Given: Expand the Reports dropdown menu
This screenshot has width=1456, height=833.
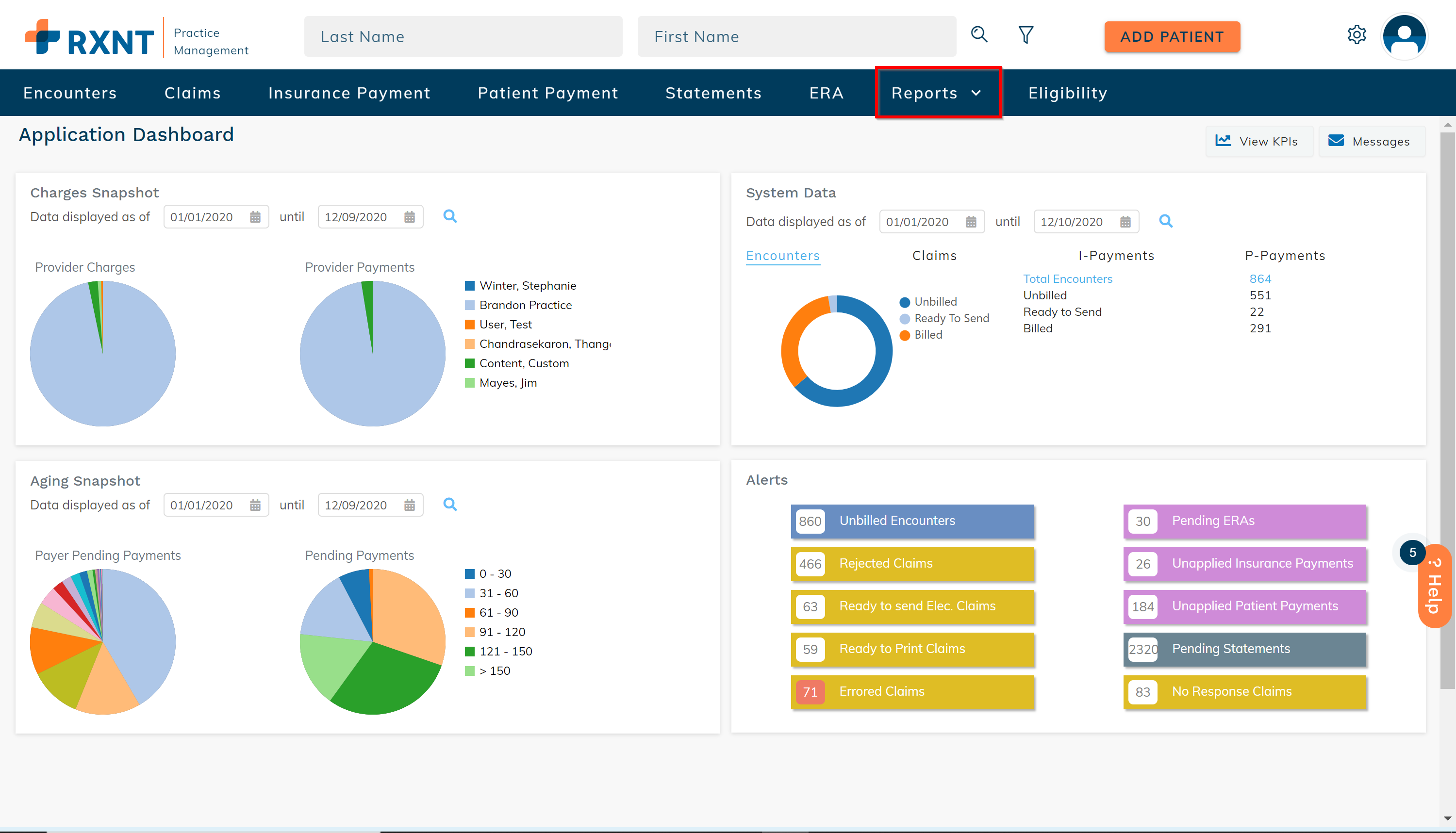Looking at the screenshot, I should click(937, 93).
